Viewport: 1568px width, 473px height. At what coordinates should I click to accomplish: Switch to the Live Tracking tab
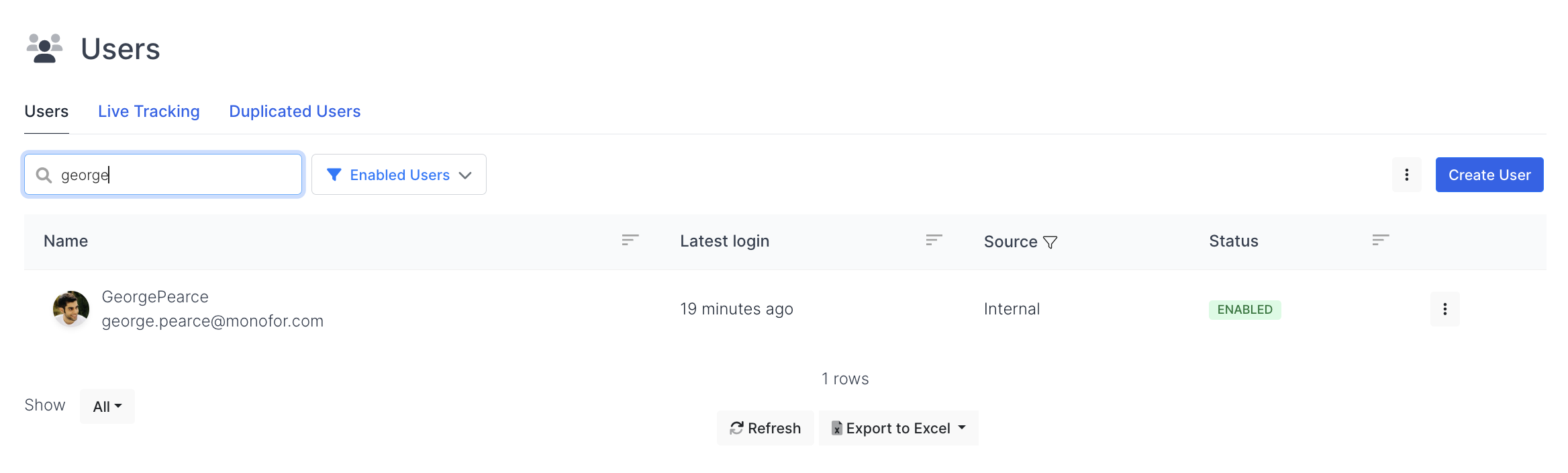[x=149, y=112]
